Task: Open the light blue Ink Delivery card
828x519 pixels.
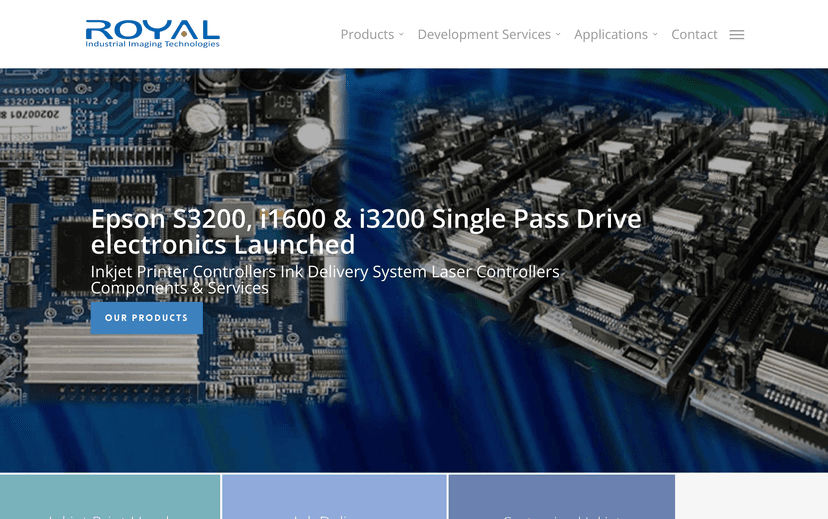Action: pyautogui.click(x=334, y=497)
